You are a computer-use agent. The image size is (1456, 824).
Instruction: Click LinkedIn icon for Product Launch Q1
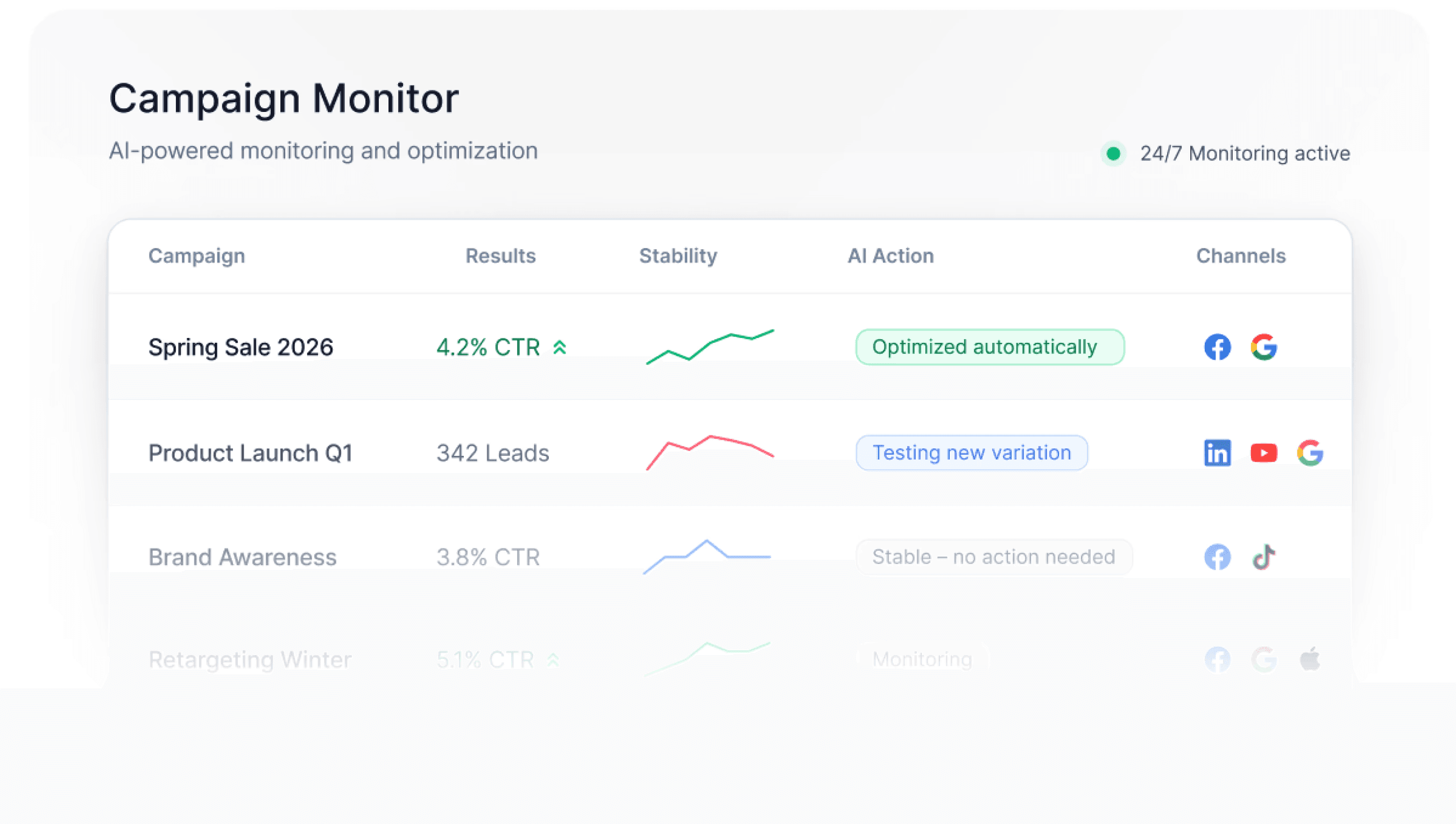(1217, 453)
